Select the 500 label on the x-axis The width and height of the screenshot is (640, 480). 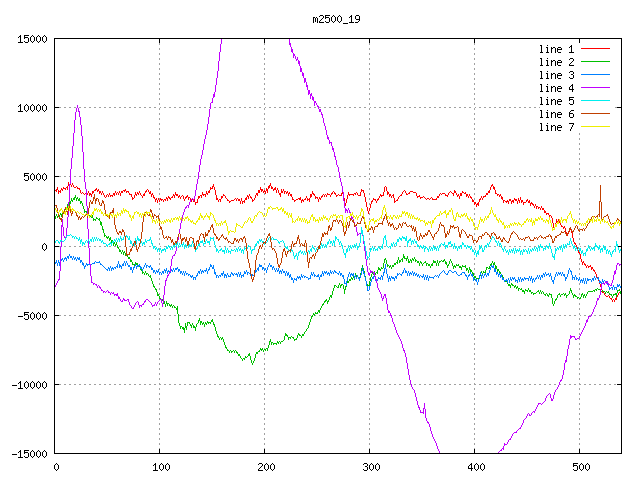coord(580,467)
